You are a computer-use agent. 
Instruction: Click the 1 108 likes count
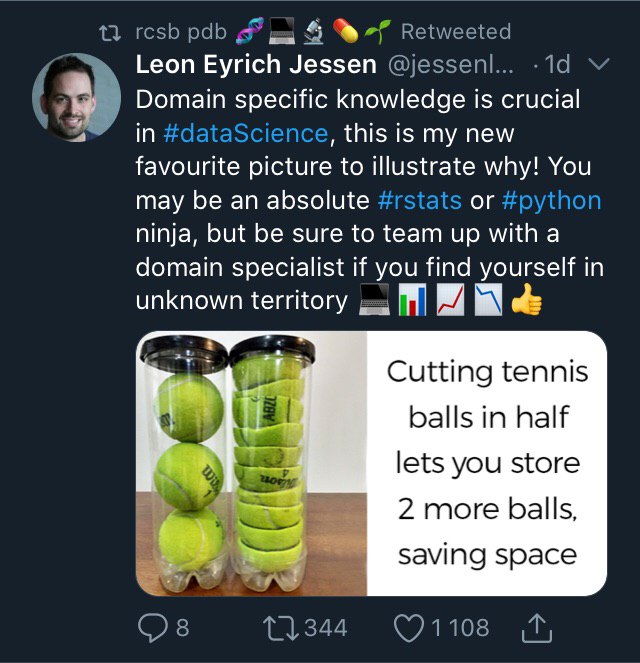459,627
